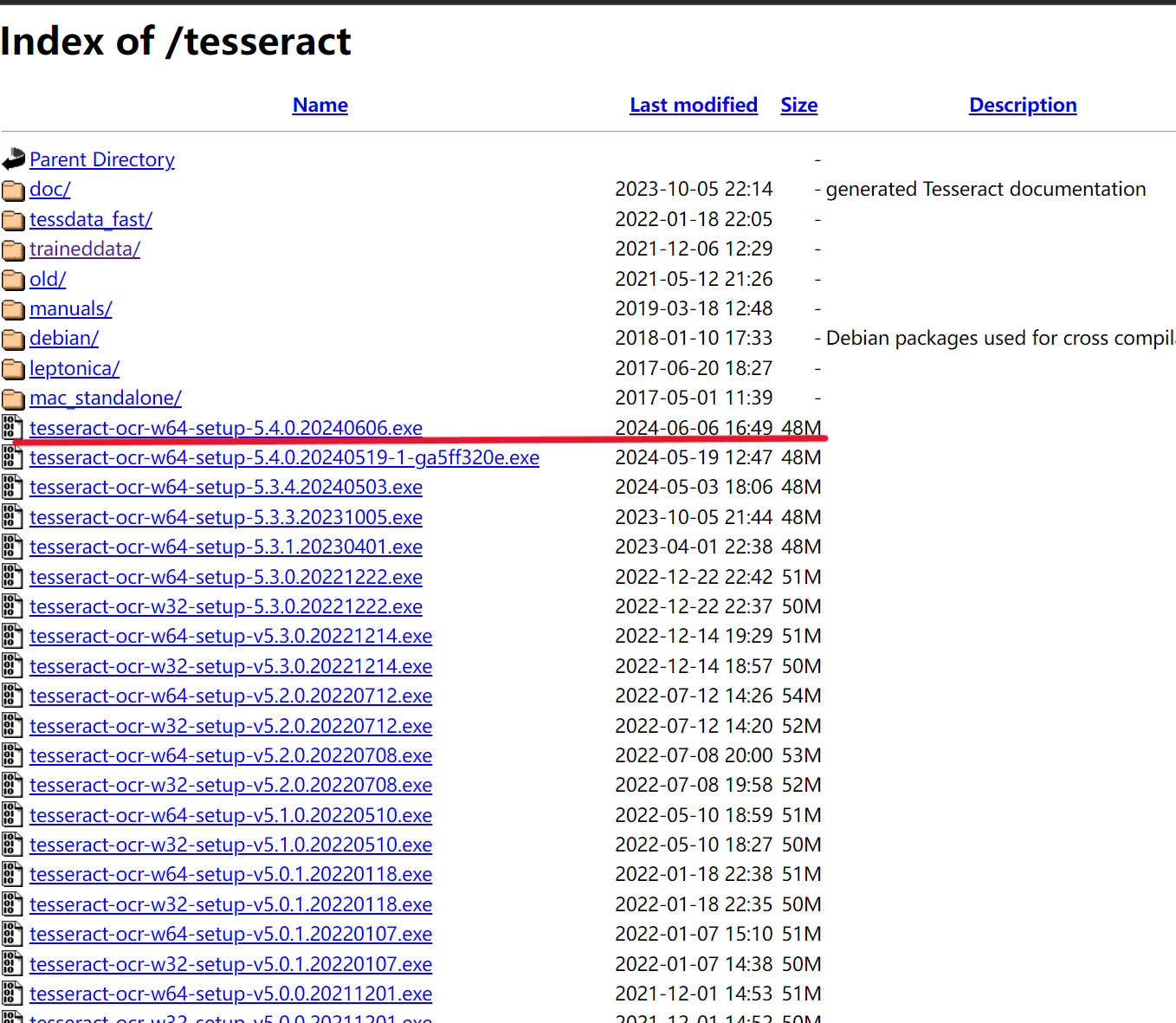Screen dimensions: 1176x1023
Task: Click the folder icon beside traineddata/
Action: tap(13, 249)
